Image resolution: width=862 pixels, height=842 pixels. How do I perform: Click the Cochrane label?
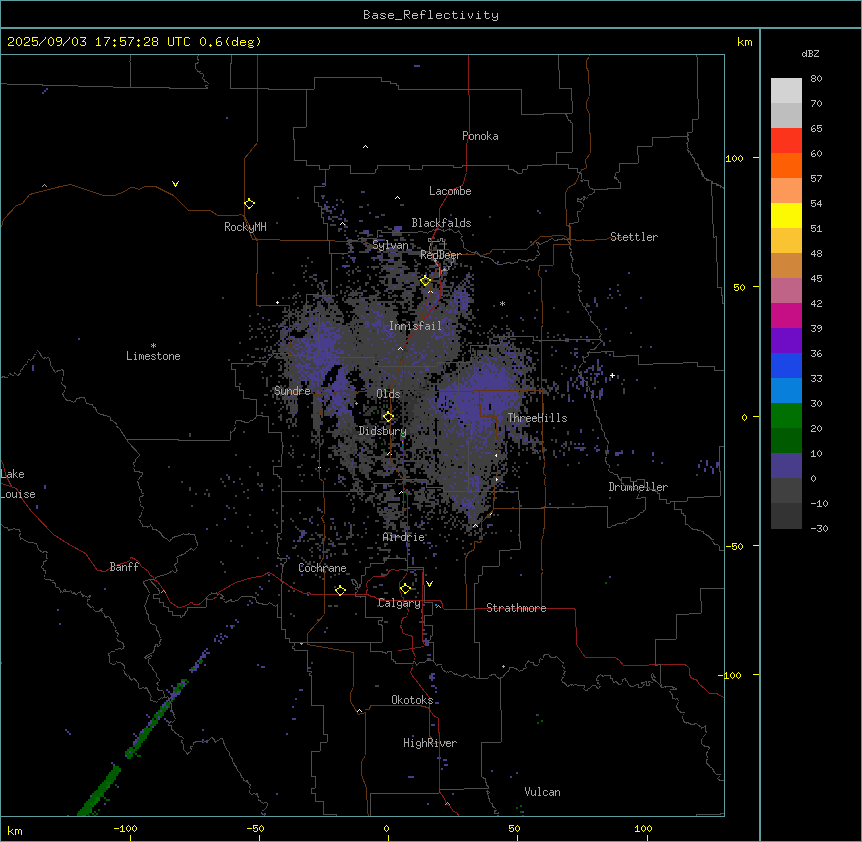(x=322, y=568)
